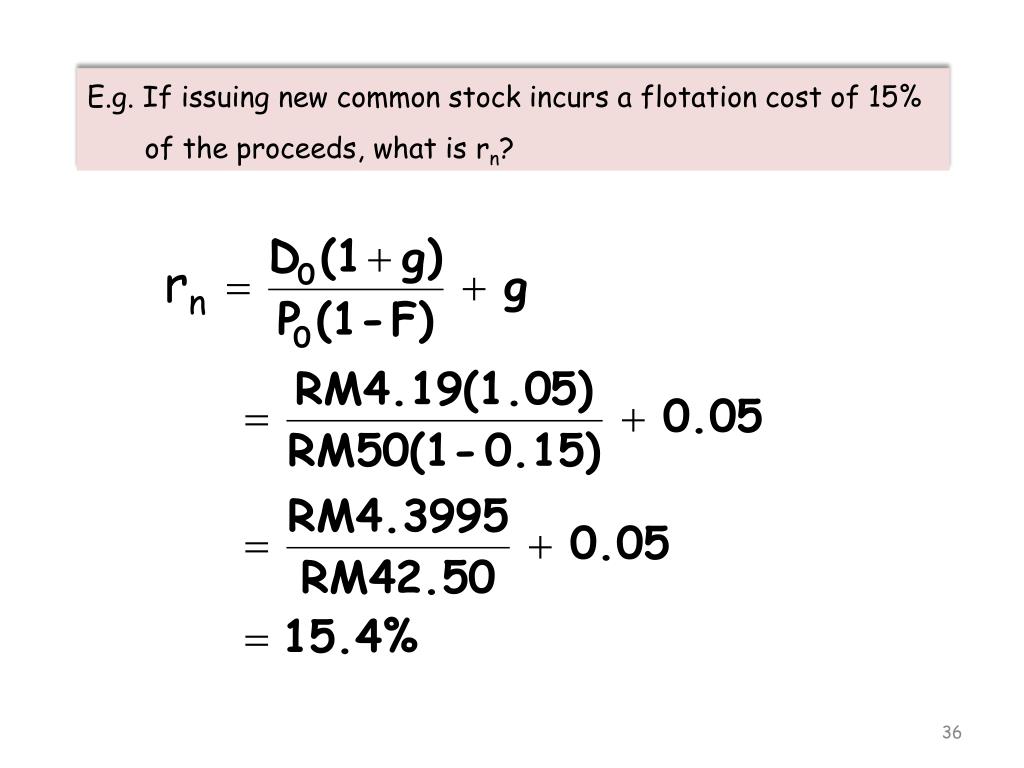Select the text 'flotation cost of 15%'
Screen dimensions: 1024x768
tap(780, 97)
